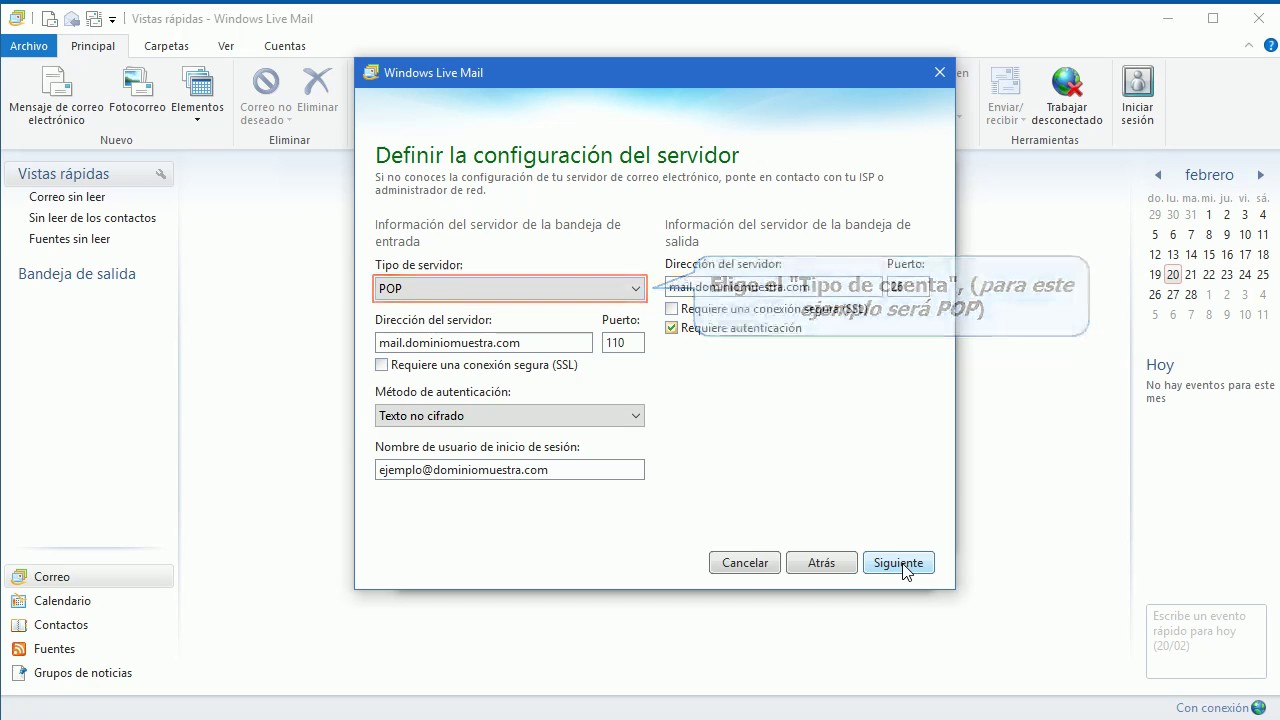
Task: Select Correo sin leer quick view
Action: click(x=67, y=197)
